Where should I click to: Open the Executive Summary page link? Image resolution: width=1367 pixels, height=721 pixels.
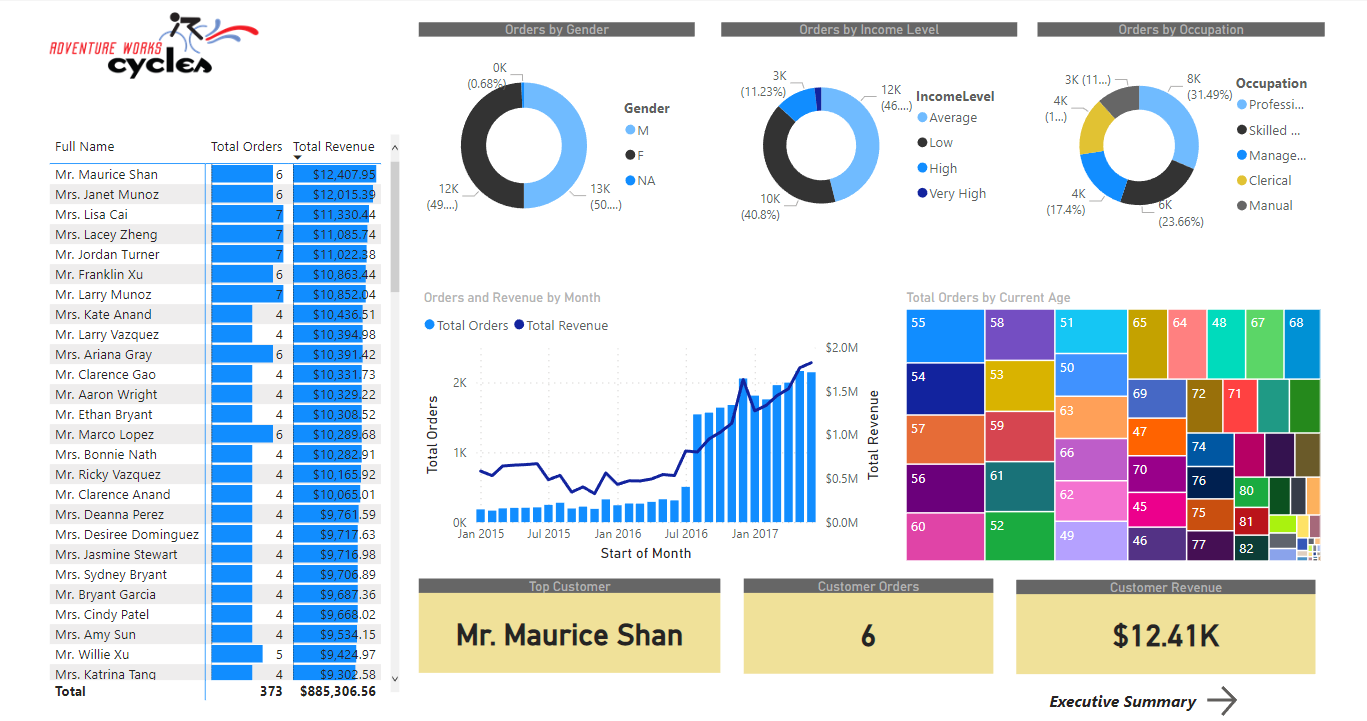coord(1122,702)
